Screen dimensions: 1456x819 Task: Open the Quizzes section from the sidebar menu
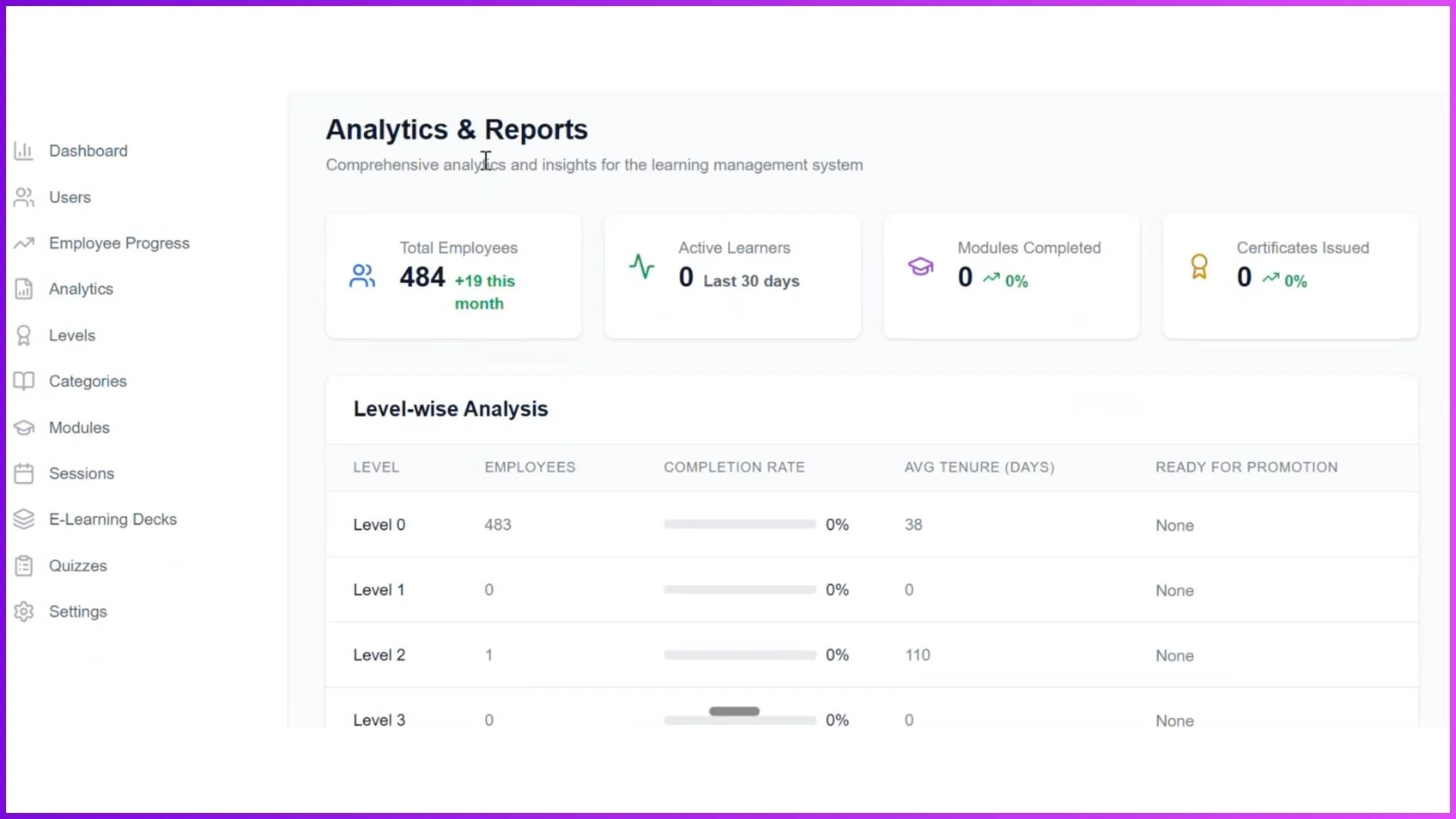(x=77, y=565)
